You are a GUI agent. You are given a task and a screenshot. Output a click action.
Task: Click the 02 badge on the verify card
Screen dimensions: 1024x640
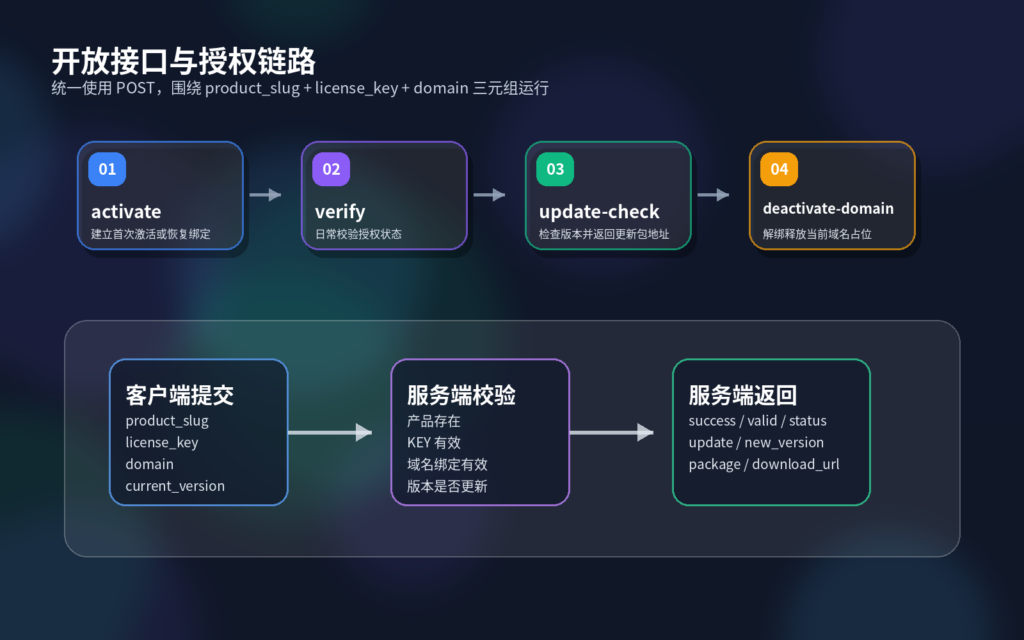330,169
